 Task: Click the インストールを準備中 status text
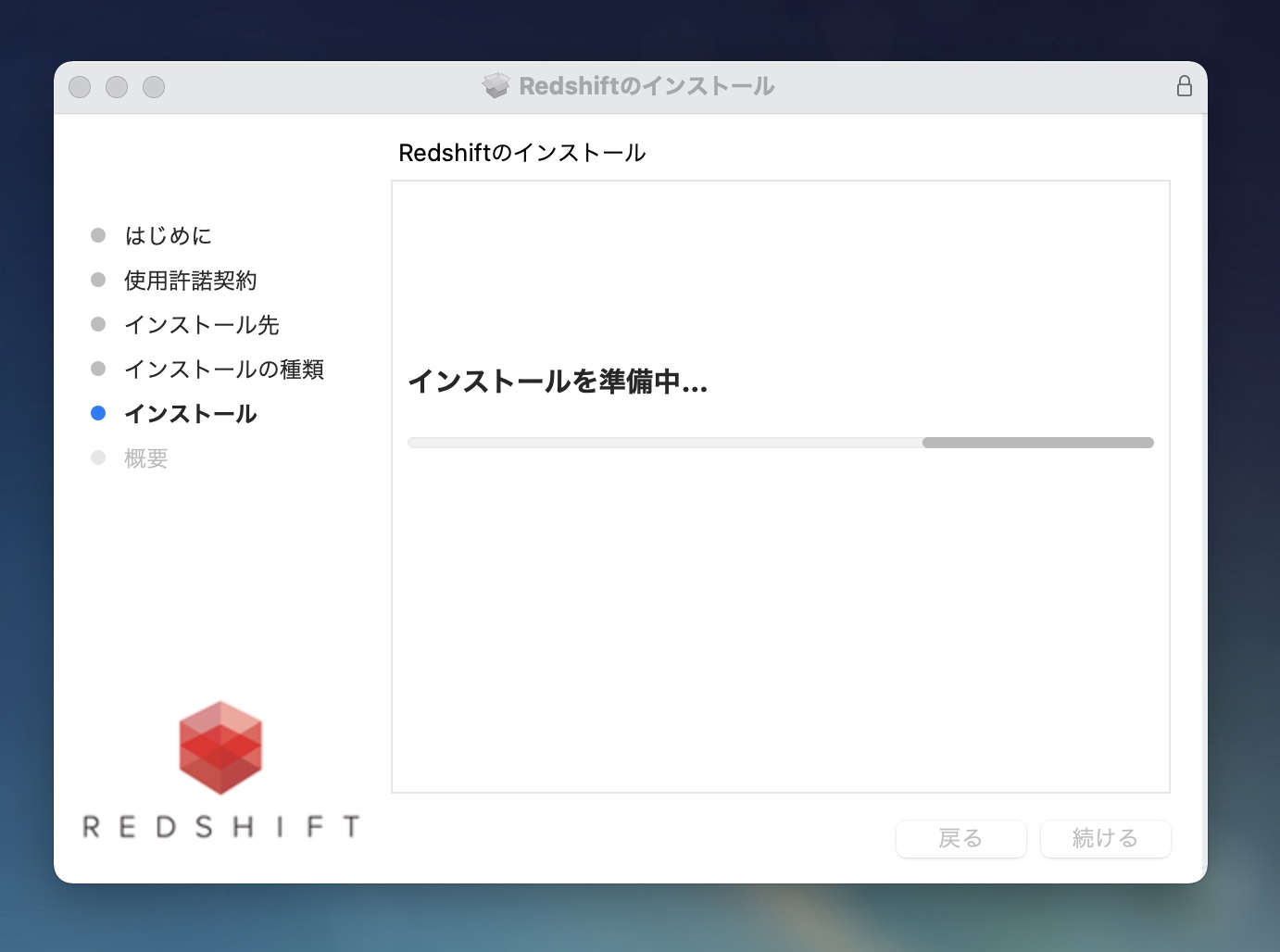click(558, 382)
